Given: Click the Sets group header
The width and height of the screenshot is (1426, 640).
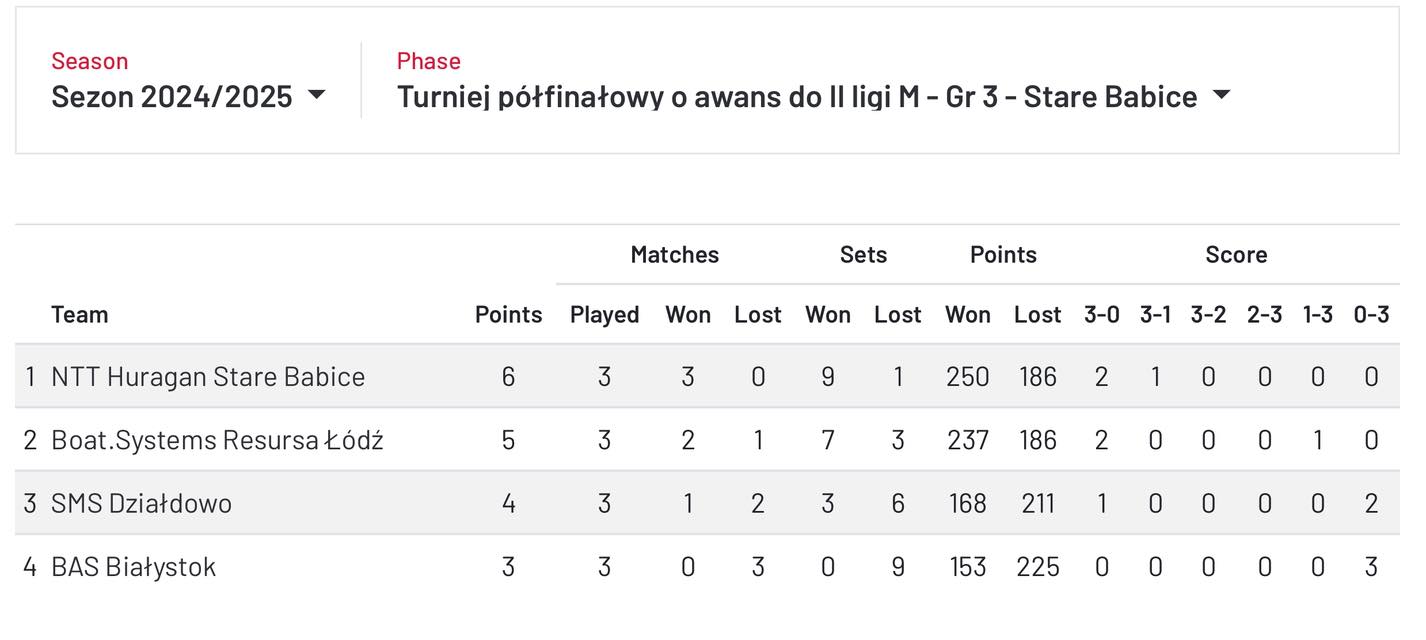Looking at the screenshot, I should (x=863, y=255).
